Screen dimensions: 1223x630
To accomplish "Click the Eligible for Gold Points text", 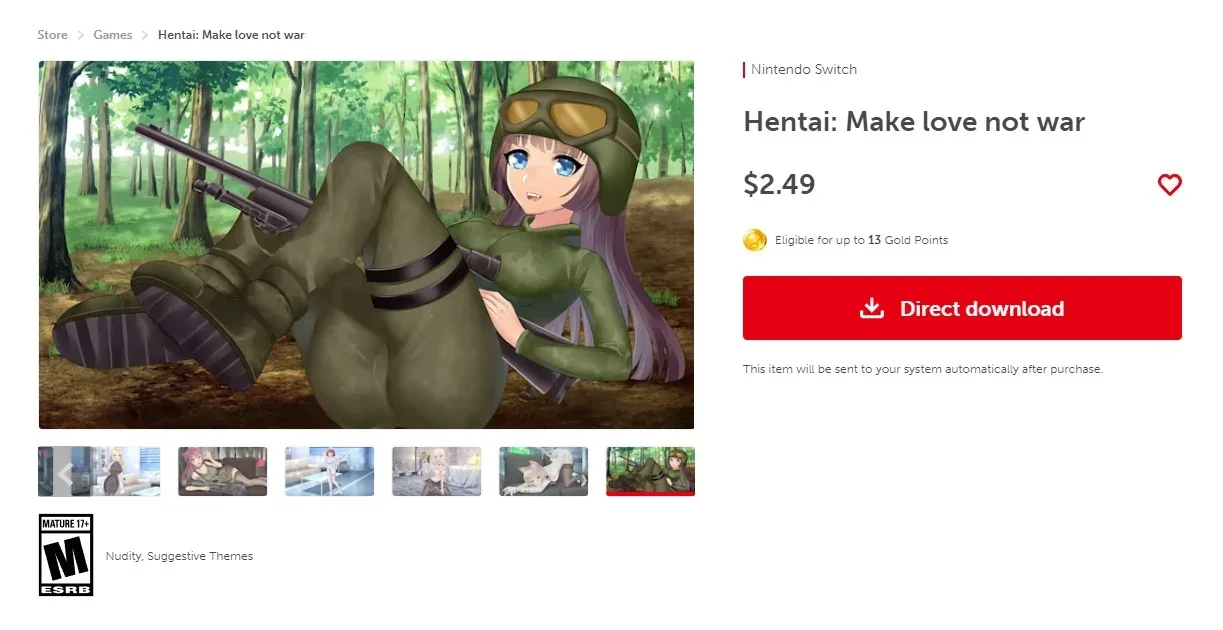I will 861,240.
